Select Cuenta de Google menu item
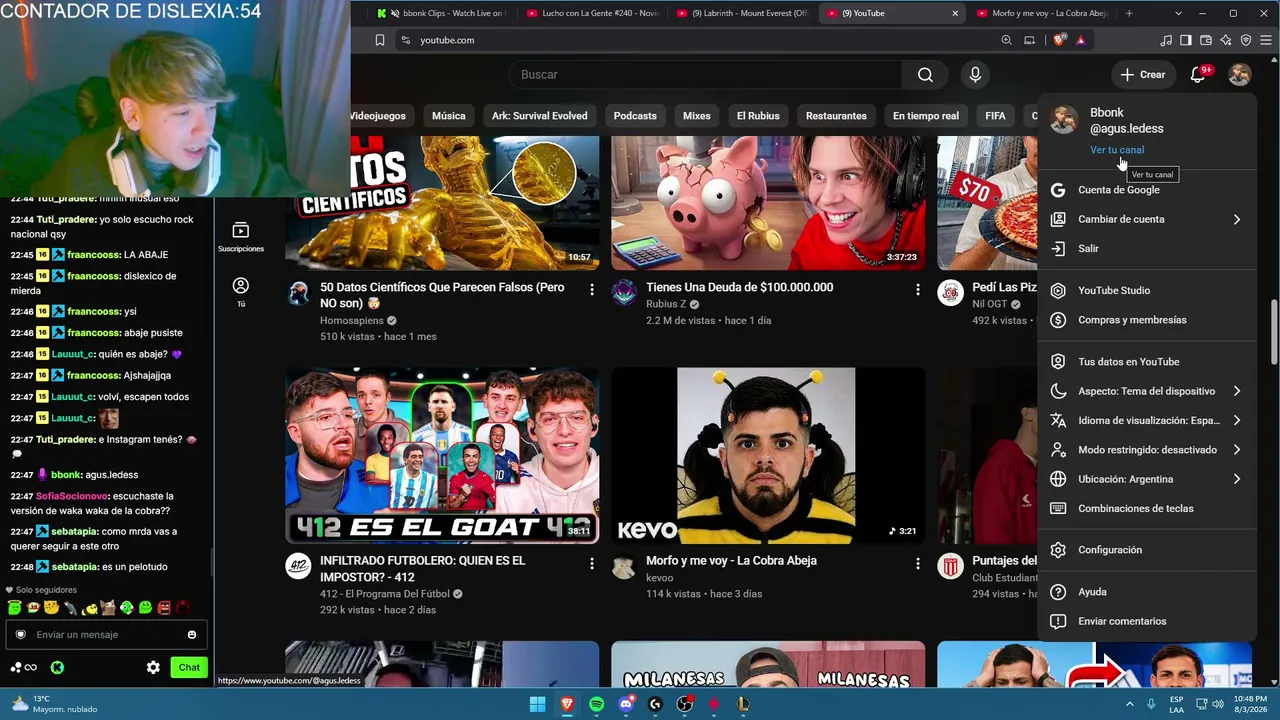 (x=1147, y=190)
